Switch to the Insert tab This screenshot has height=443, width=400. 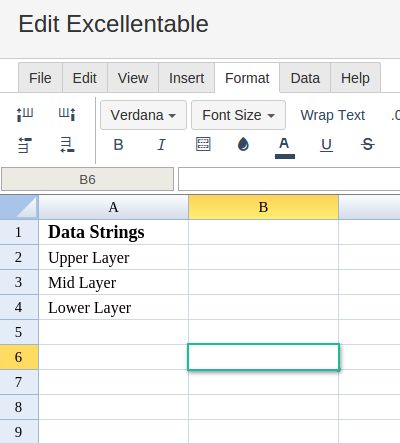(x=186, y=78)
